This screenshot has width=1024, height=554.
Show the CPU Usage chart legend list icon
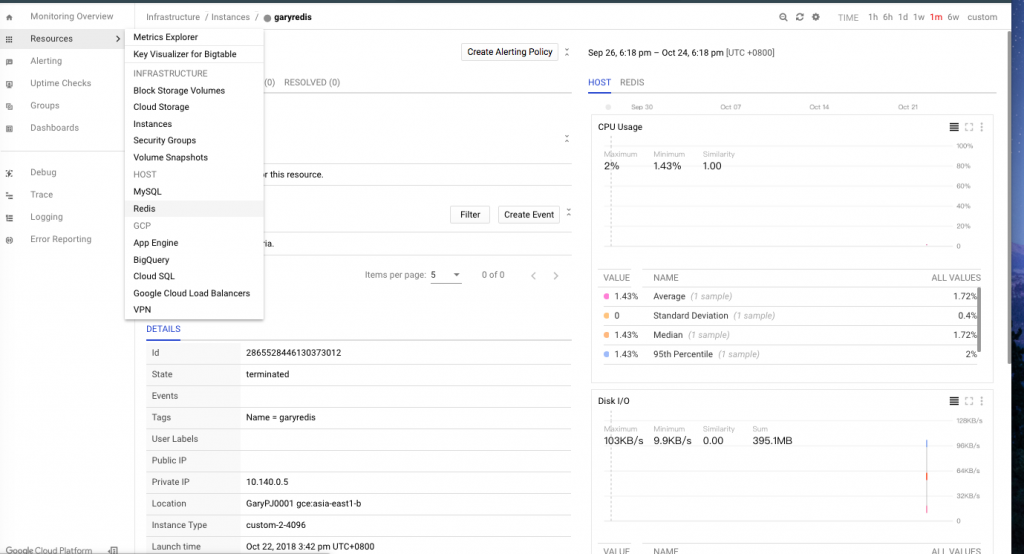tap(954, 127)
